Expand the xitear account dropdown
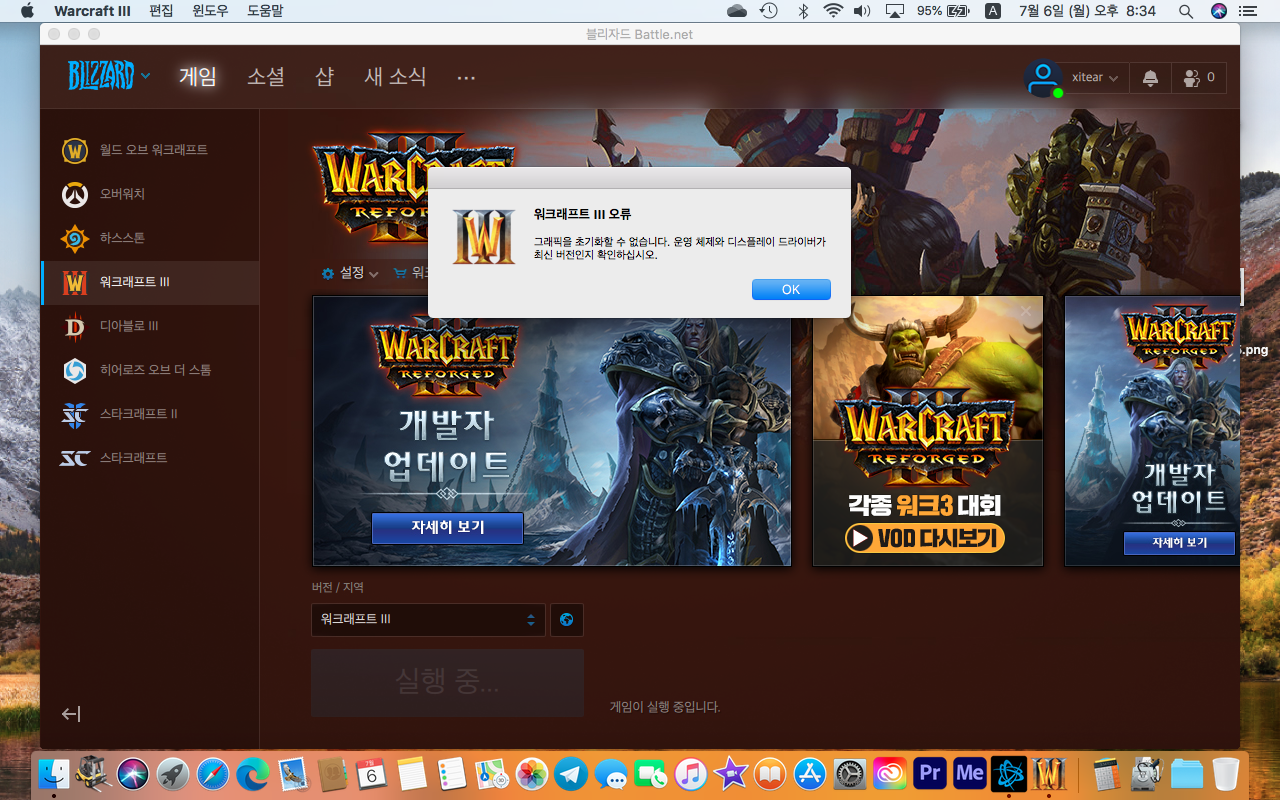 click(x=1095, y=77)
